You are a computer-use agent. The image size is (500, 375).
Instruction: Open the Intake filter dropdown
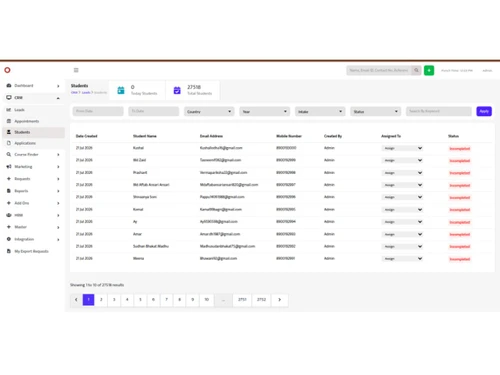320,111
